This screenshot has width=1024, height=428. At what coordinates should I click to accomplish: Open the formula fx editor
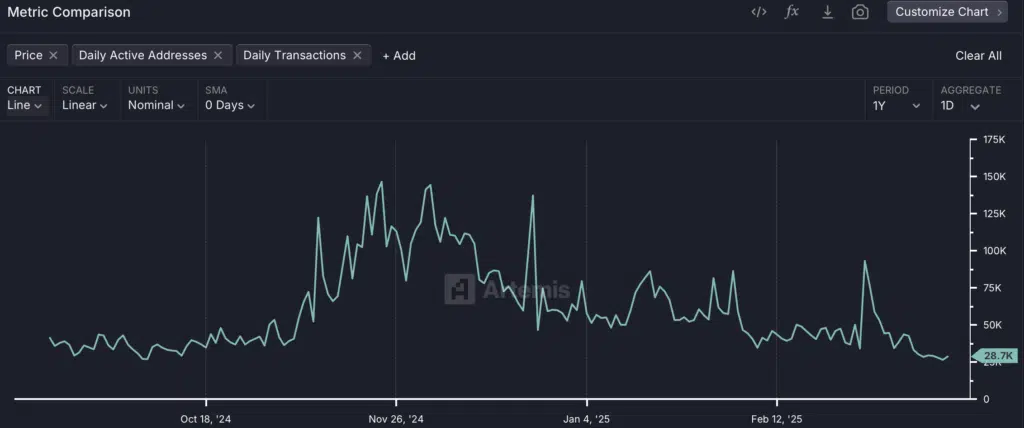(x=792, y=12)
